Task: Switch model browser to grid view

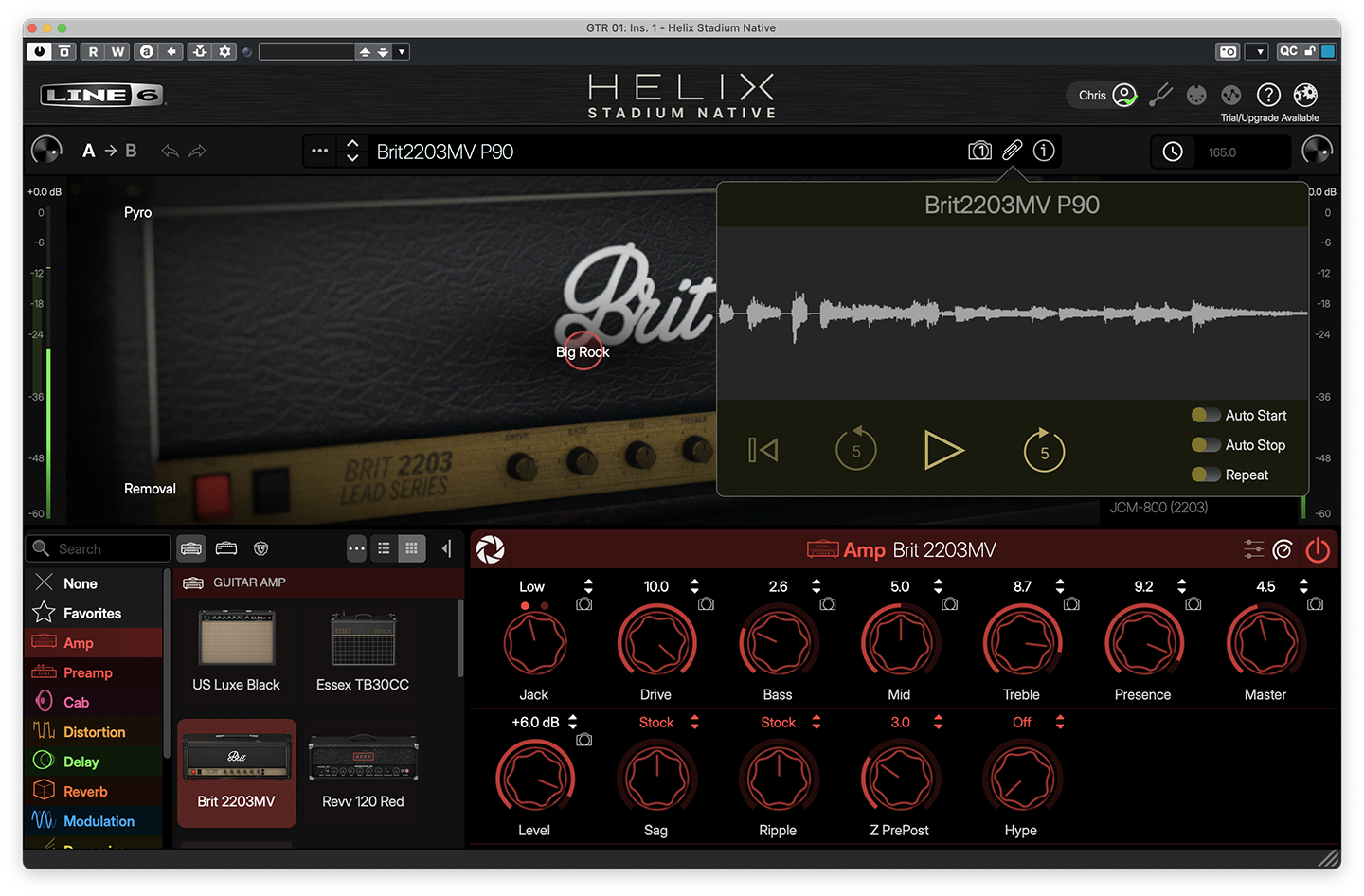Action: [411, 548]
